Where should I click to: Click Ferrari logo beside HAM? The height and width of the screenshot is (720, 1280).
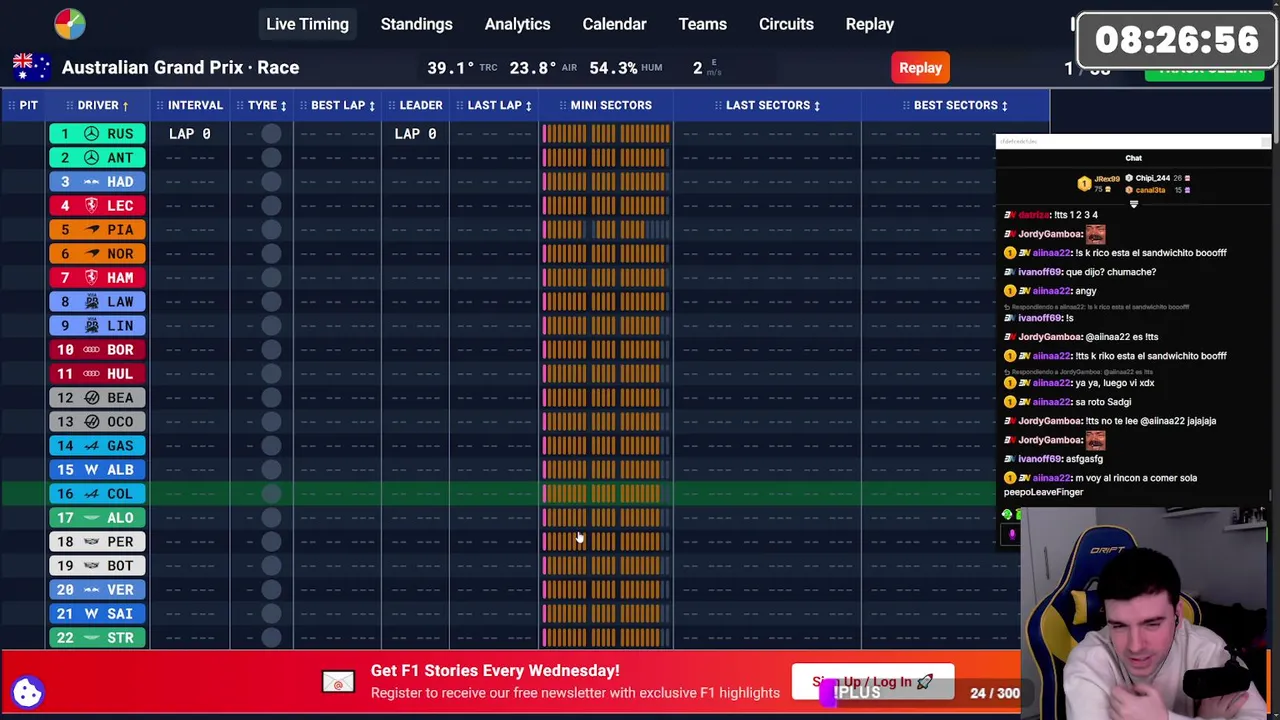pos(92,278)
